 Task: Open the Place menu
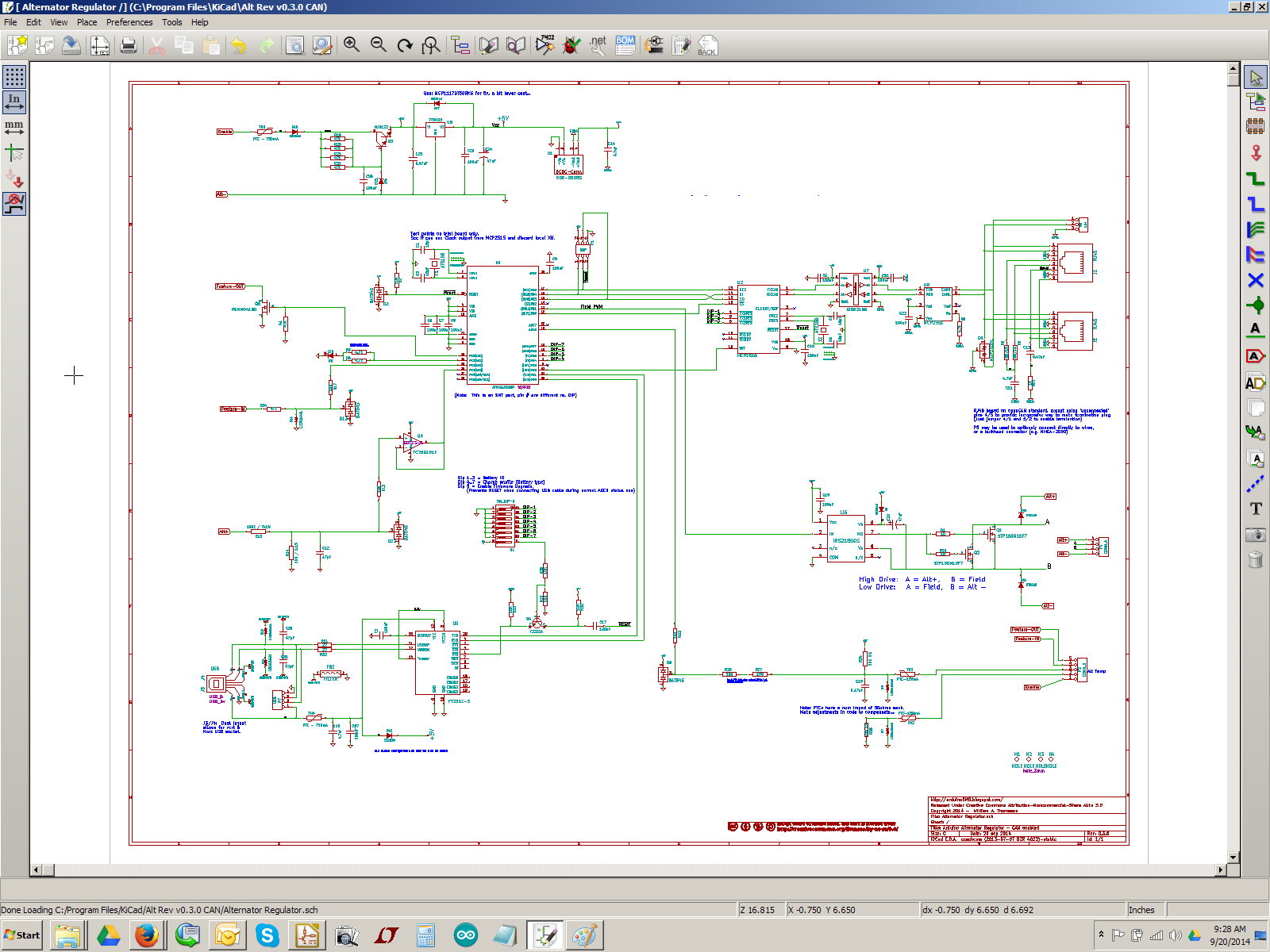87,22
